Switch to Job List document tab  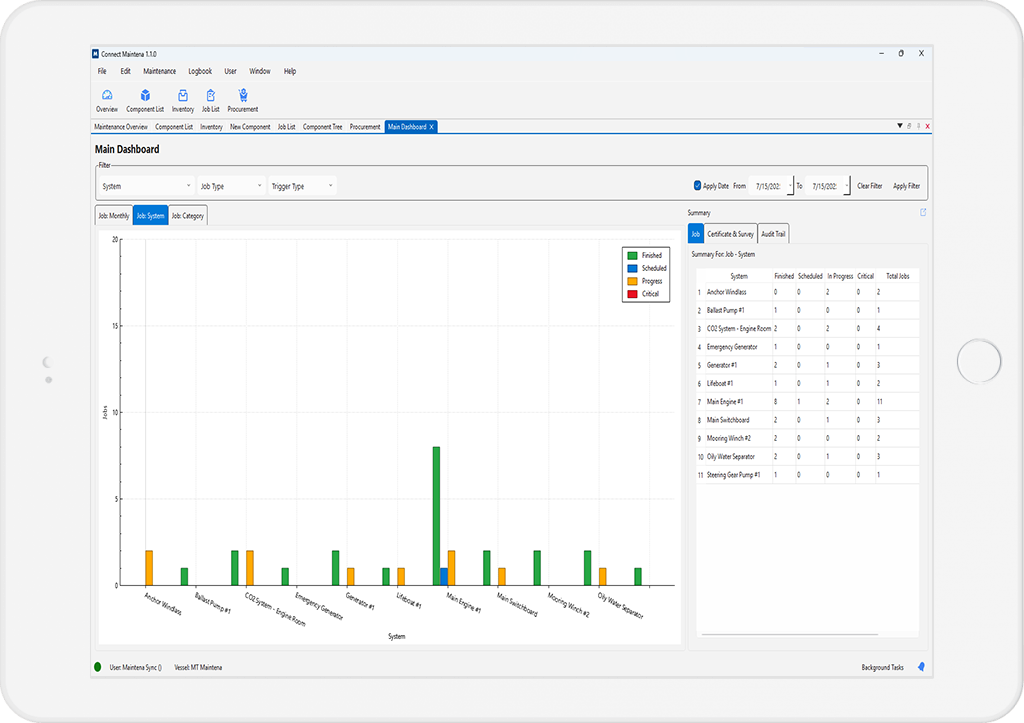(286, 127)
